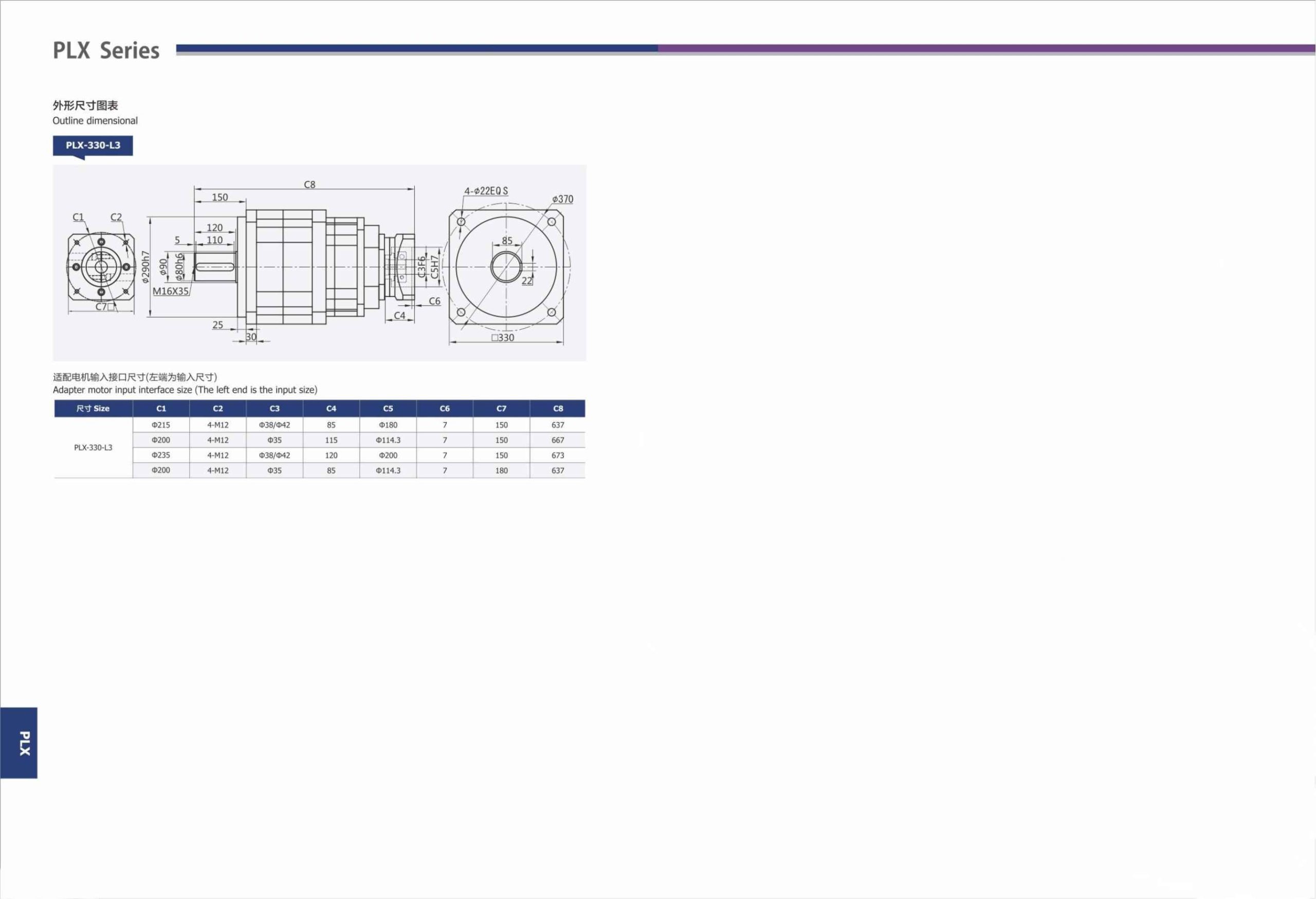The height and width of the screenshot is (899, 1316).
Task: Click the 667 value in C8 column
Action: tap(558, 440)
